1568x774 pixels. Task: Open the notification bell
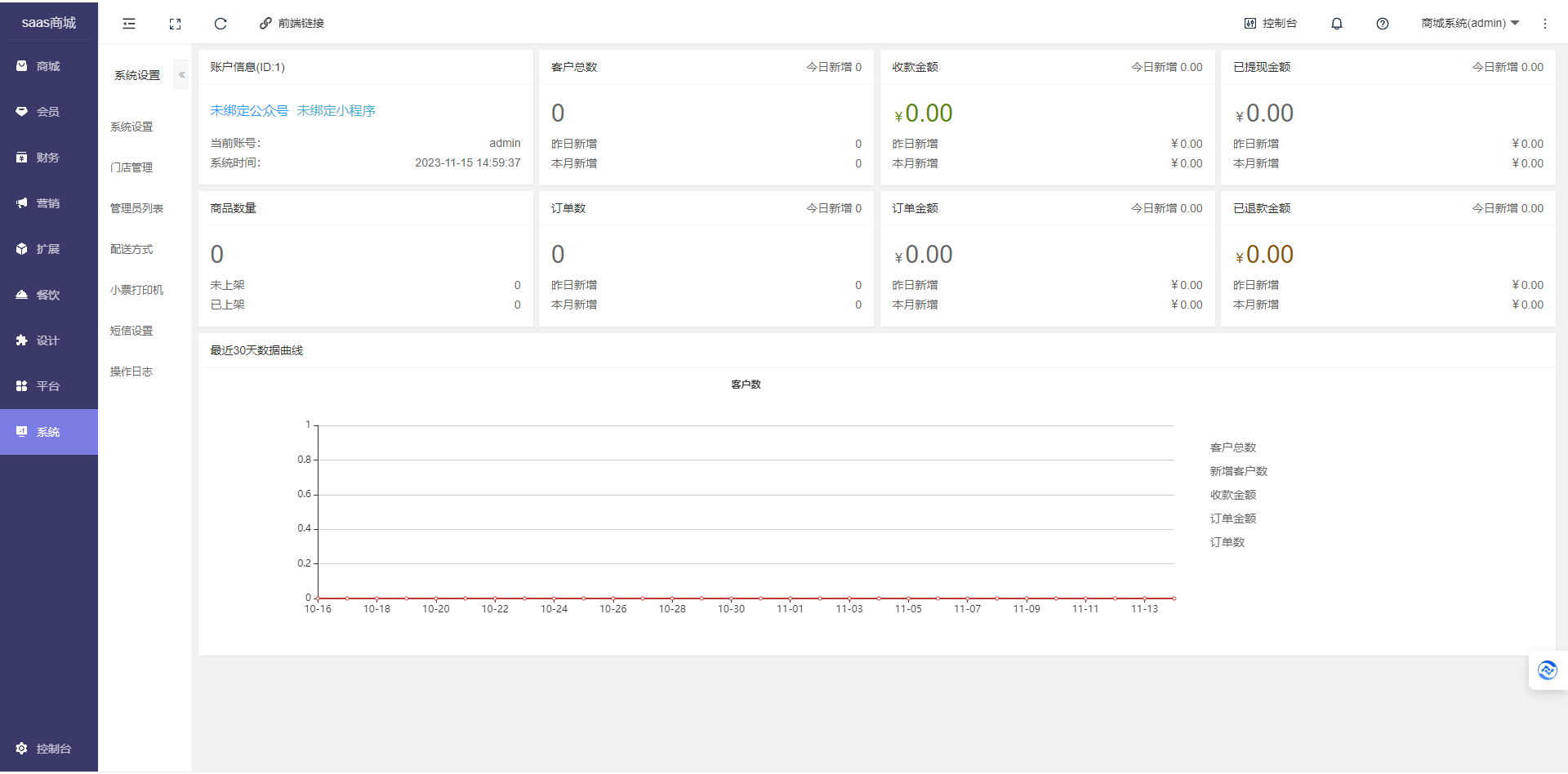click(1337, 24)
